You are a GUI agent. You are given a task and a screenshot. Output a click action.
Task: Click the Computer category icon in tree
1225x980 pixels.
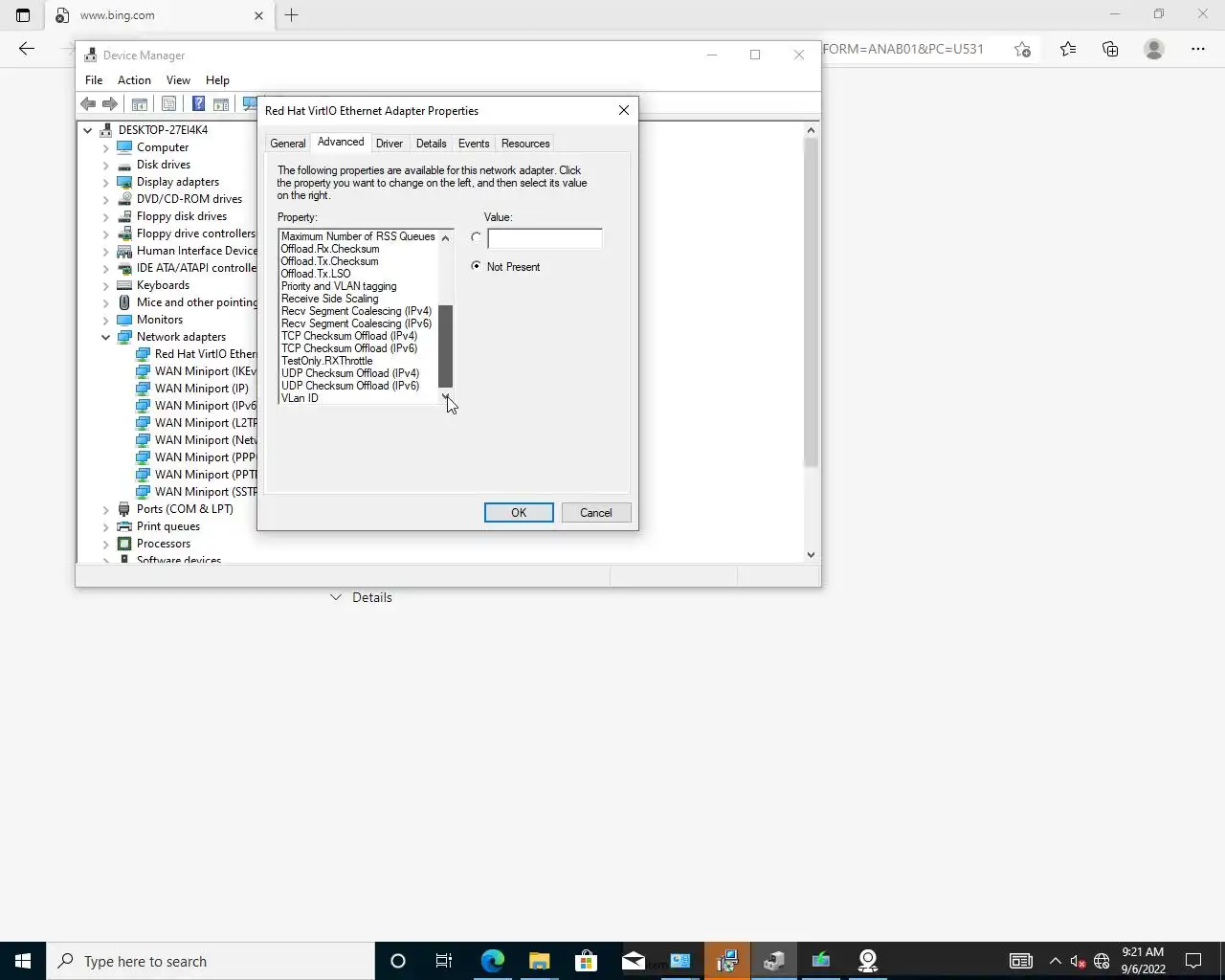[124, 147]
